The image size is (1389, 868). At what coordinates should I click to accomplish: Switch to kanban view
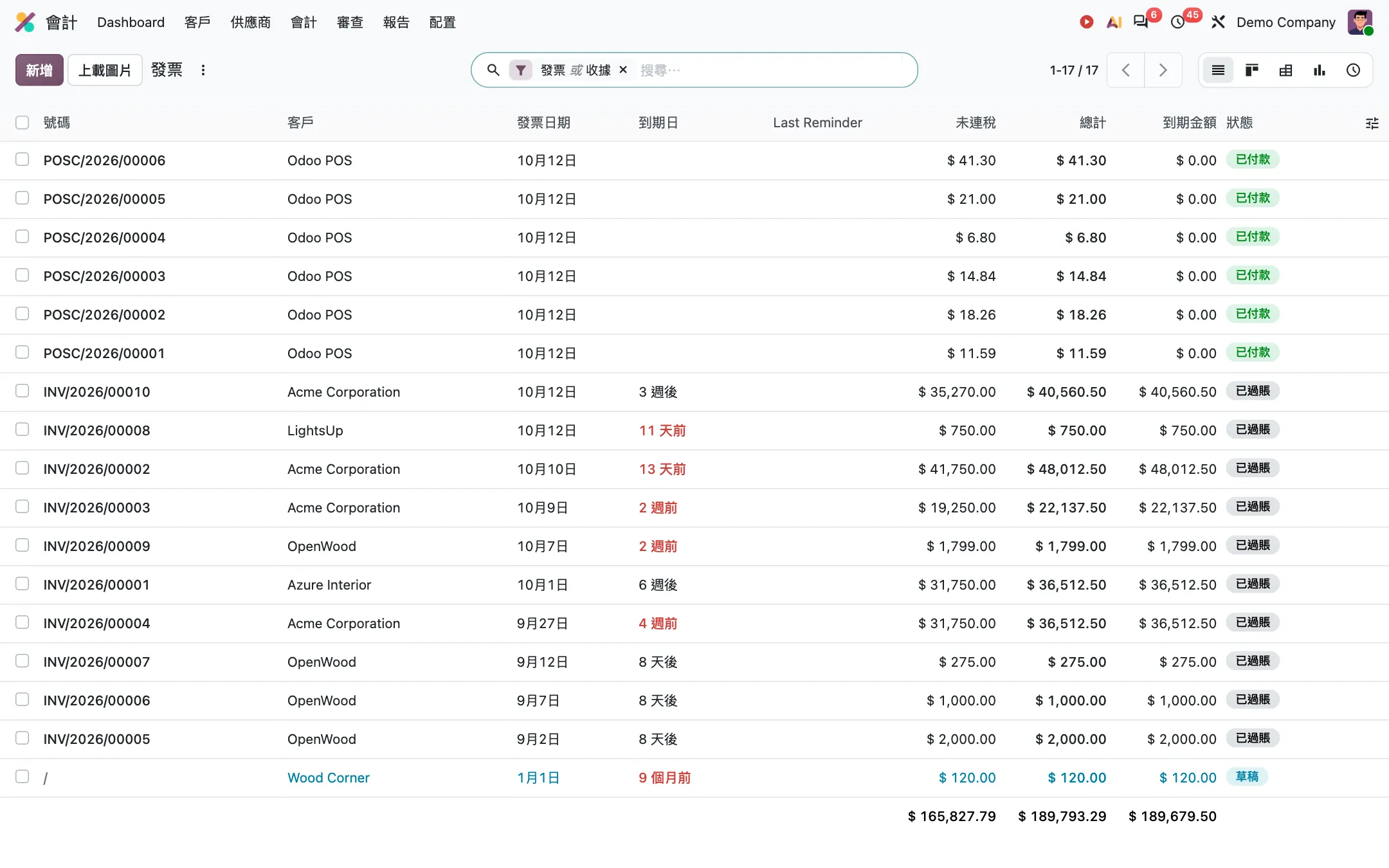[x=1251, y=70]
